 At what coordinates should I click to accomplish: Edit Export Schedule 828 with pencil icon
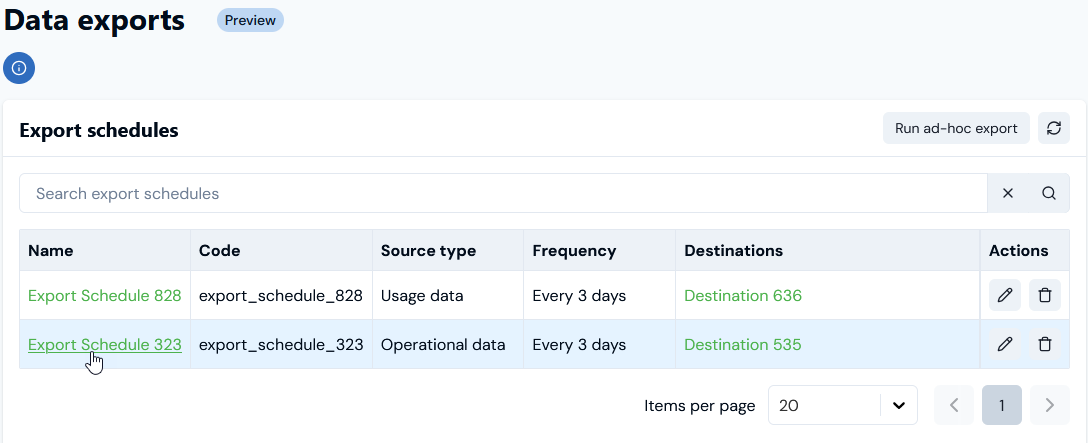1005,295
